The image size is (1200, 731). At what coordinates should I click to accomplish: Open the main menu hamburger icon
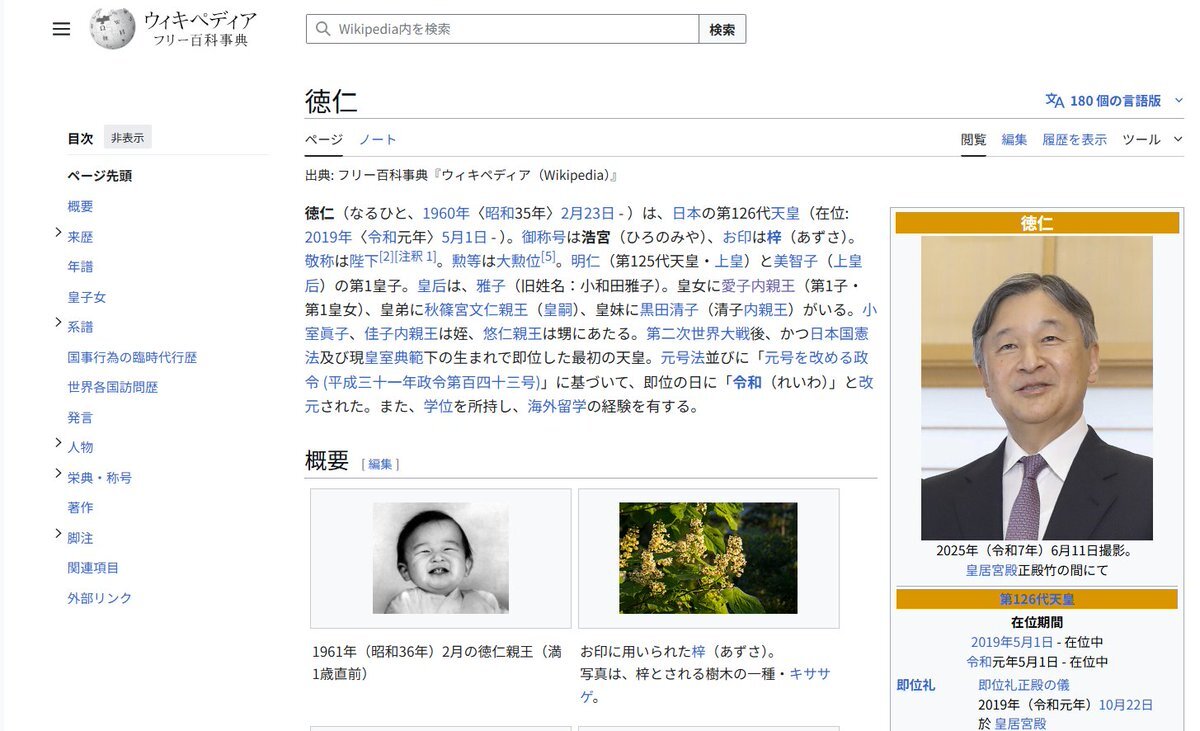62,29
